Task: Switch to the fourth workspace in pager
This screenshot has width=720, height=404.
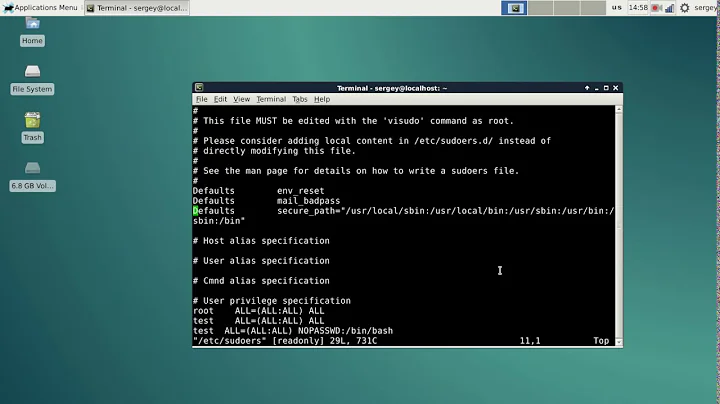Action: pyautogui.click(x=593, y=8)
